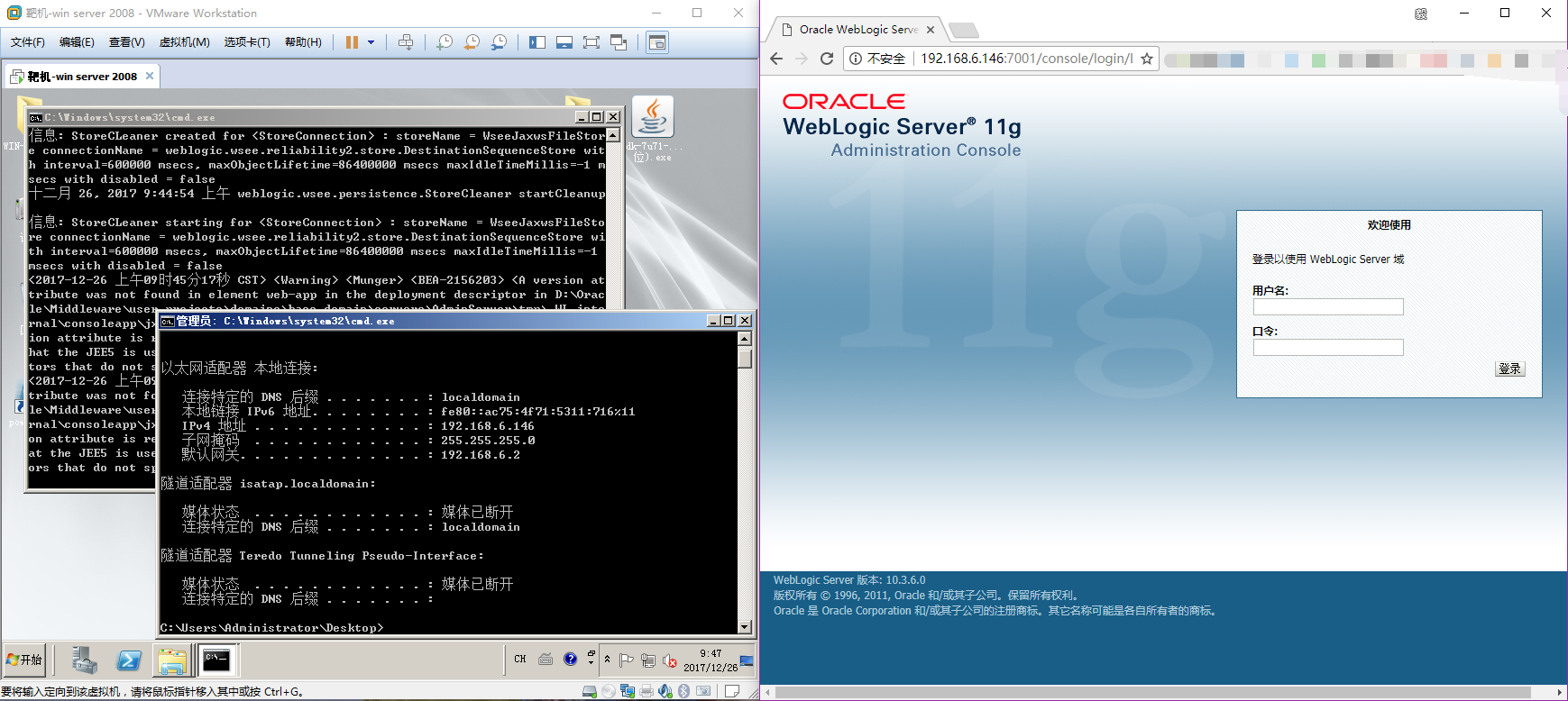
Task: Close the Oracle WebLogic Server tab
Action: coord(931,30)
